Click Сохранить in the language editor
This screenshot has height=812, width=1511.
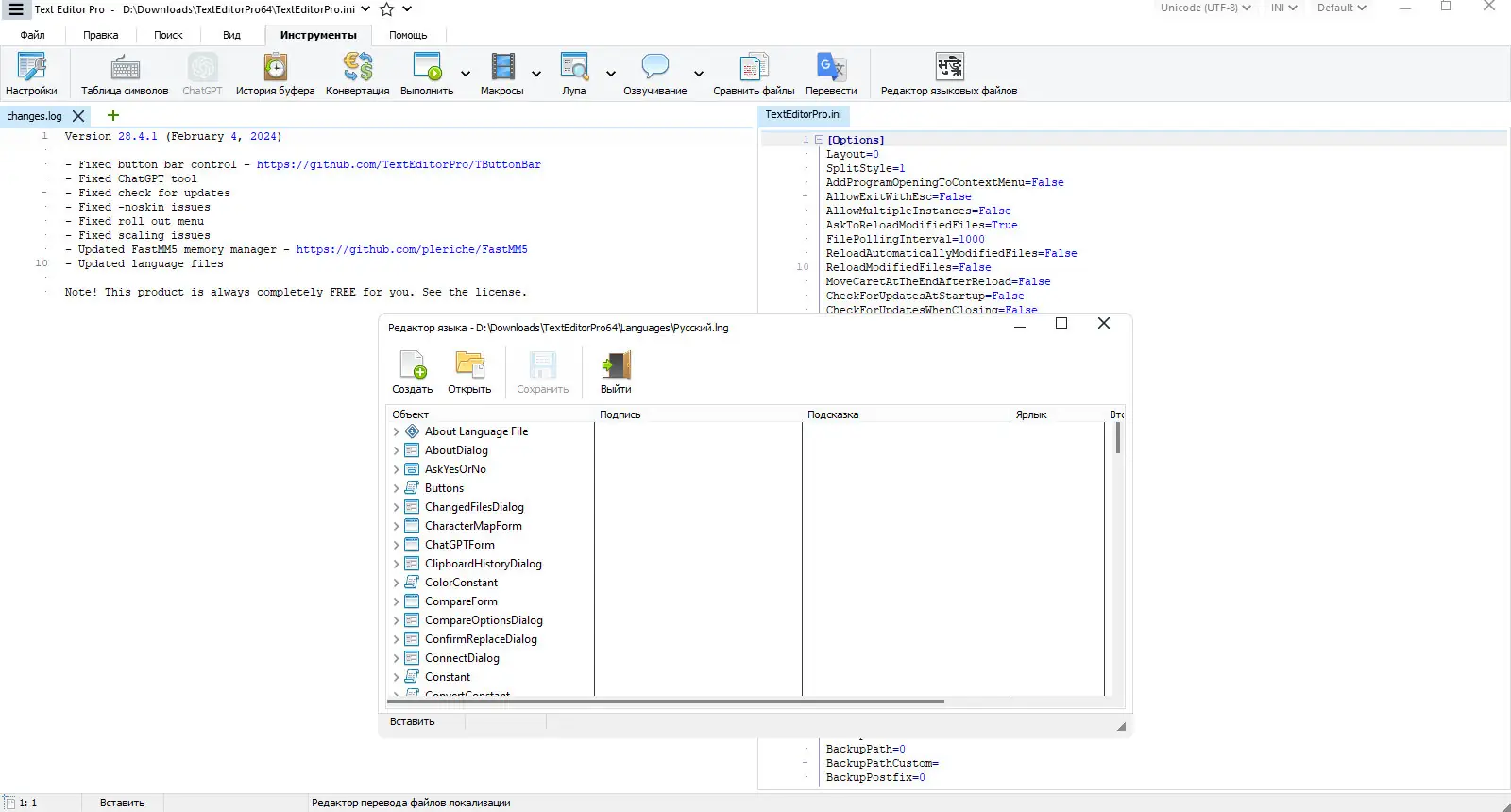[x=543, y=372]
